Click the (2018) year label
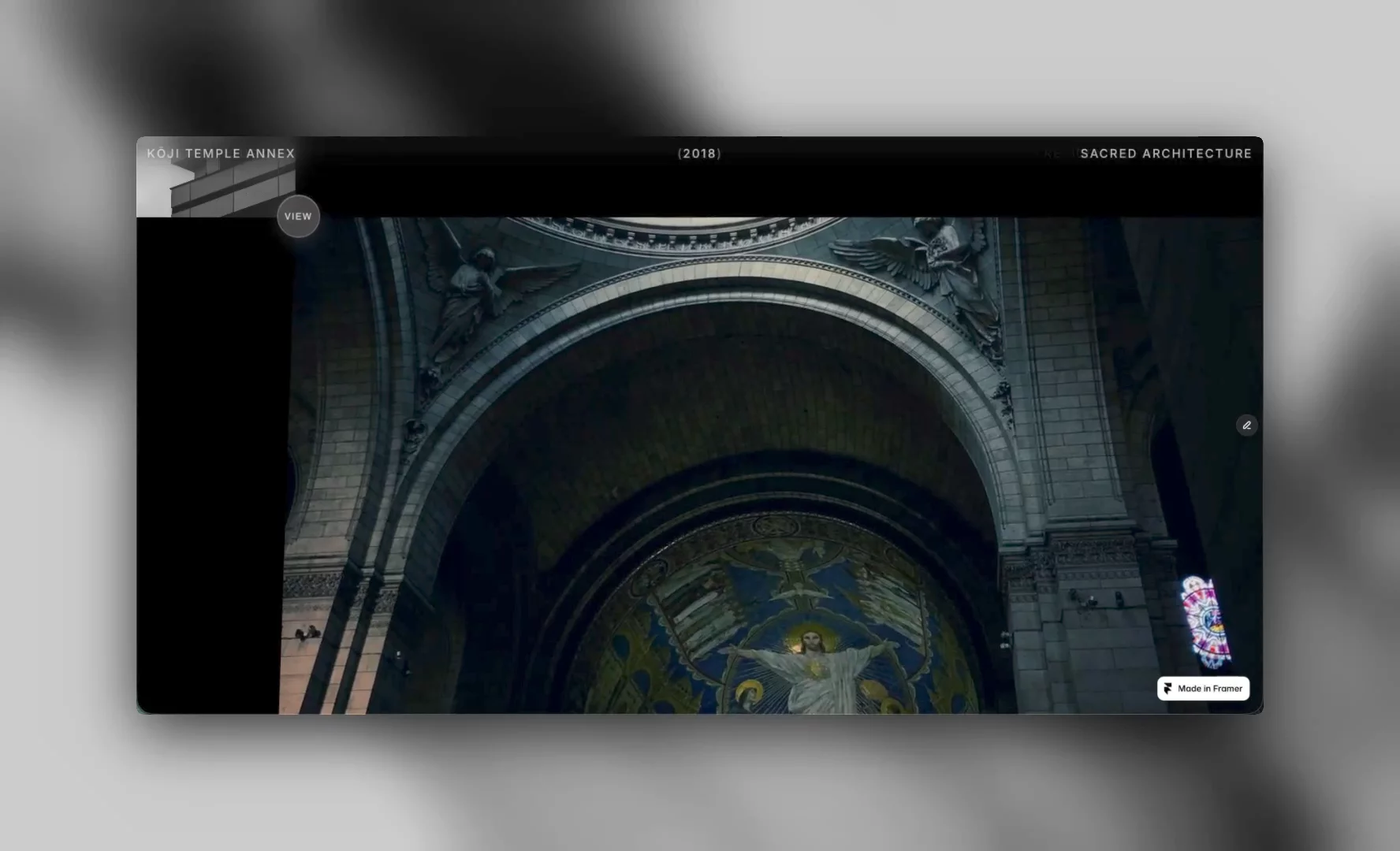1400x851 pixels. coord(699,154)
